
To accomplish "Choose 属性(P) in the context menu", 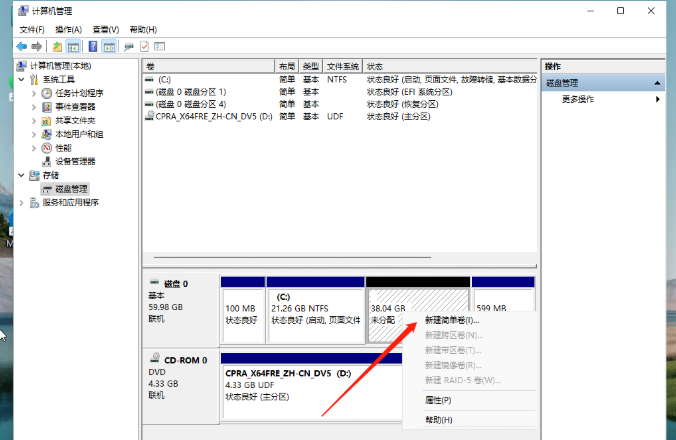I will 439,399.
